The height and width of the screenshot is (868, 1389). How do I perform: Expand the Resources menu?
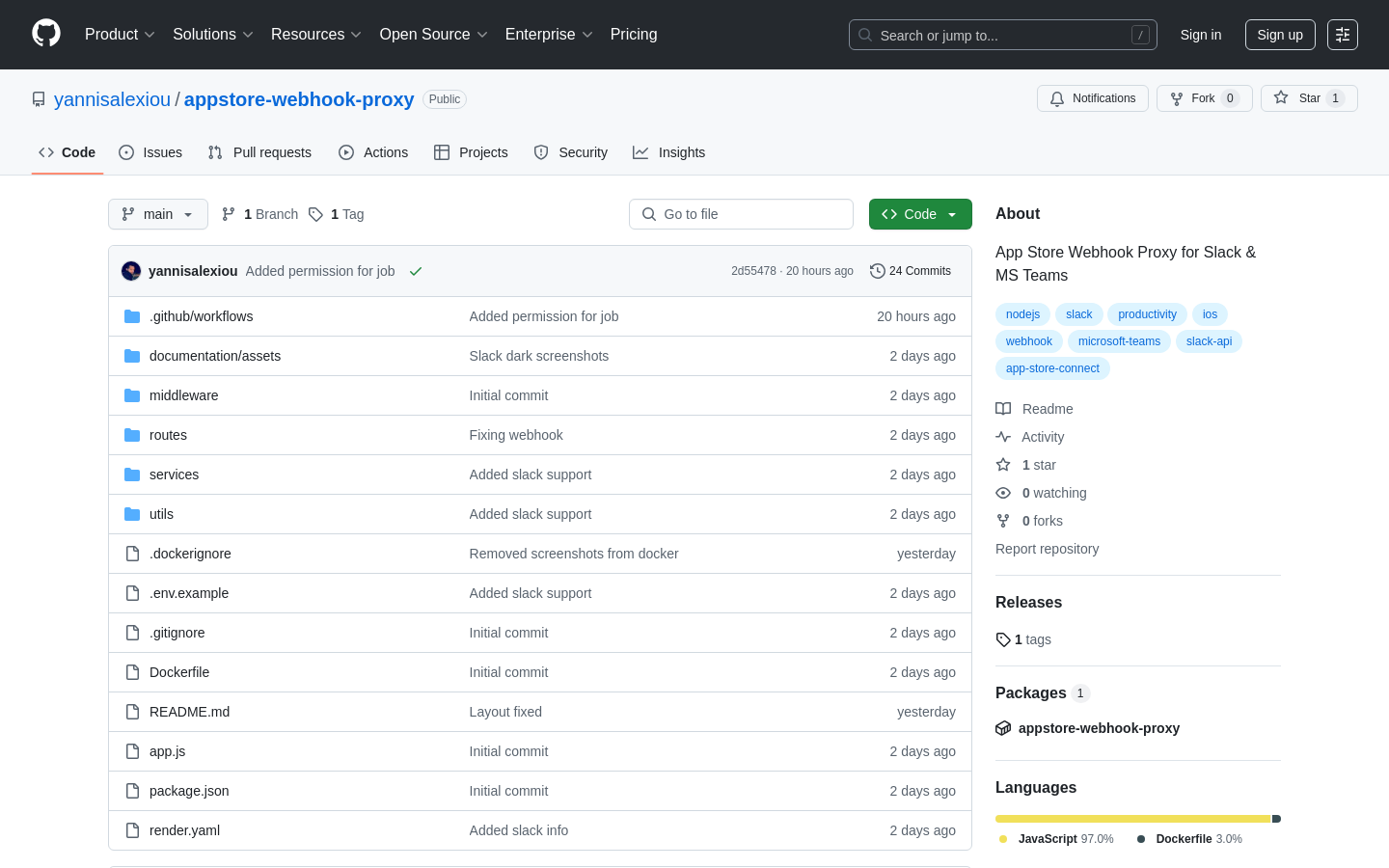(316, 35)
